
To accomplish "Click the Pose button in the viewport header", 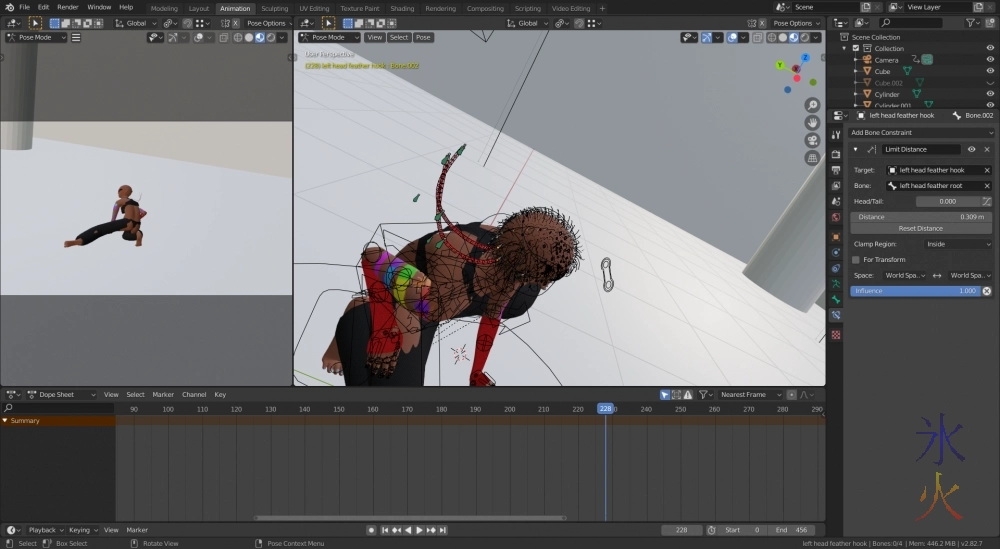I will [423, 37].
